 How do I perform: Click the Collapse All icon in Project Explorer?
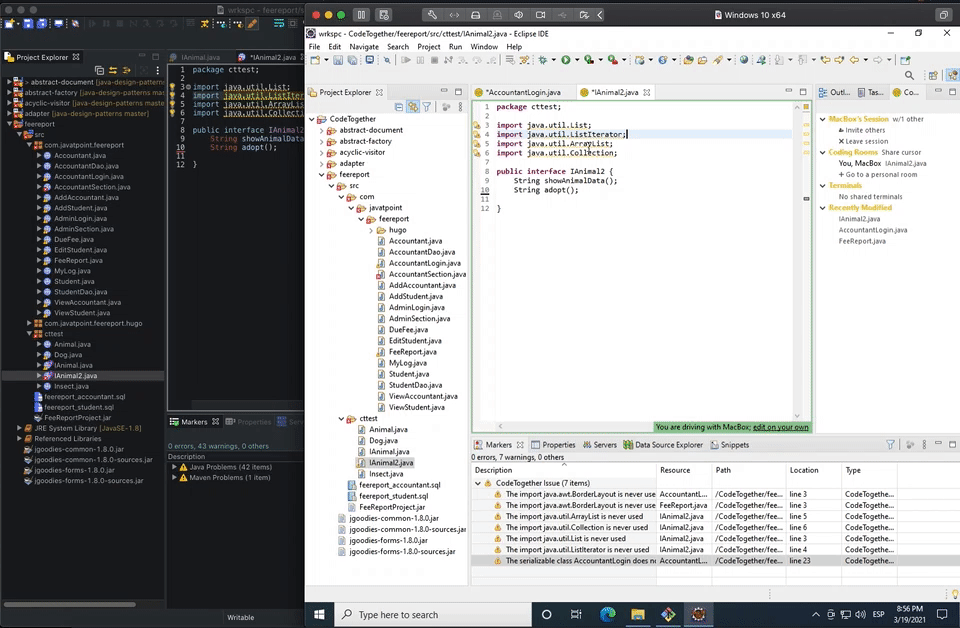click(x=400, y=107)
